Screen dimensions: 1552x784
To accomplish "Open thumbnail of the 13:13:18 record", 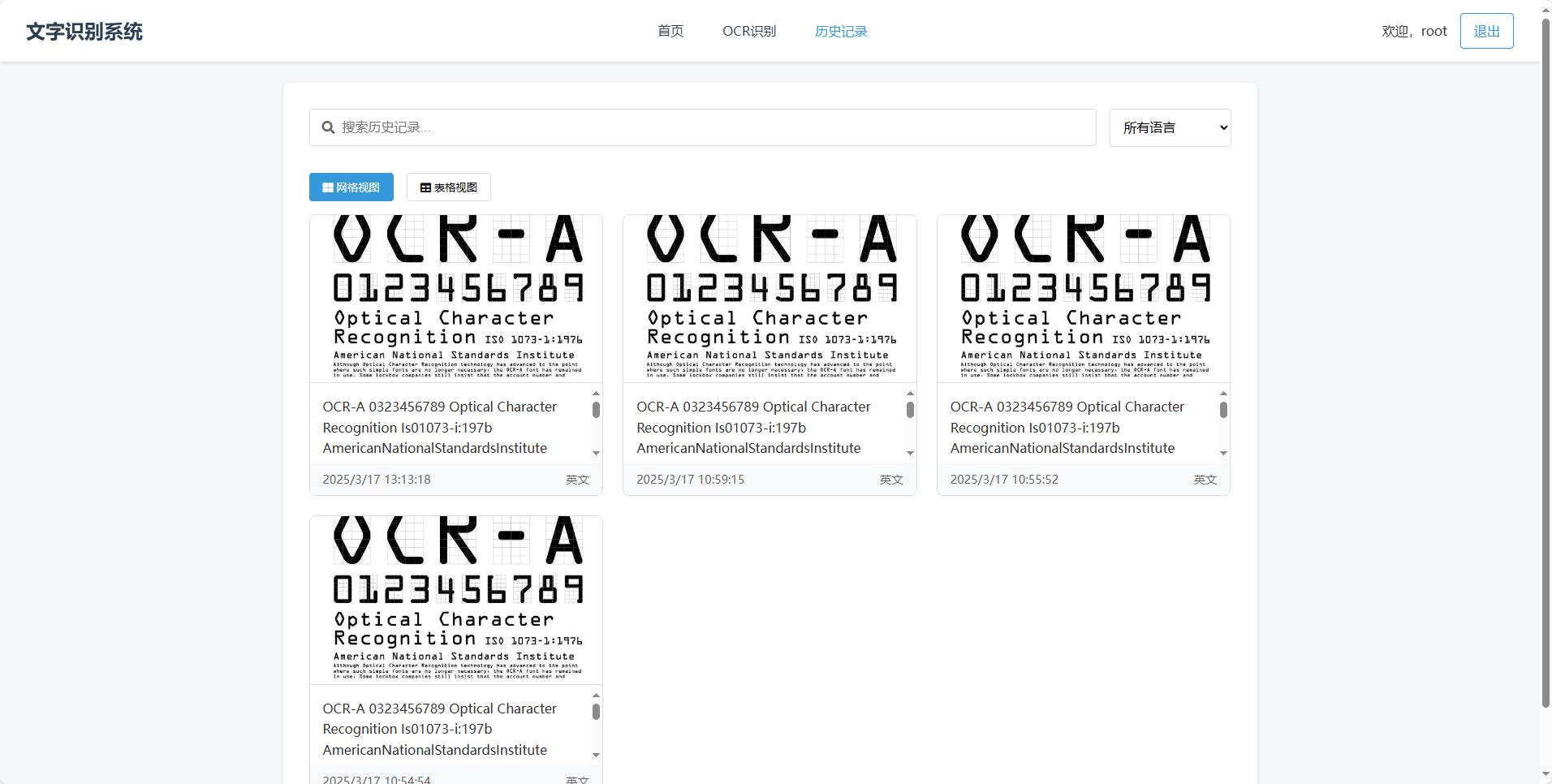I will [456, 299].
